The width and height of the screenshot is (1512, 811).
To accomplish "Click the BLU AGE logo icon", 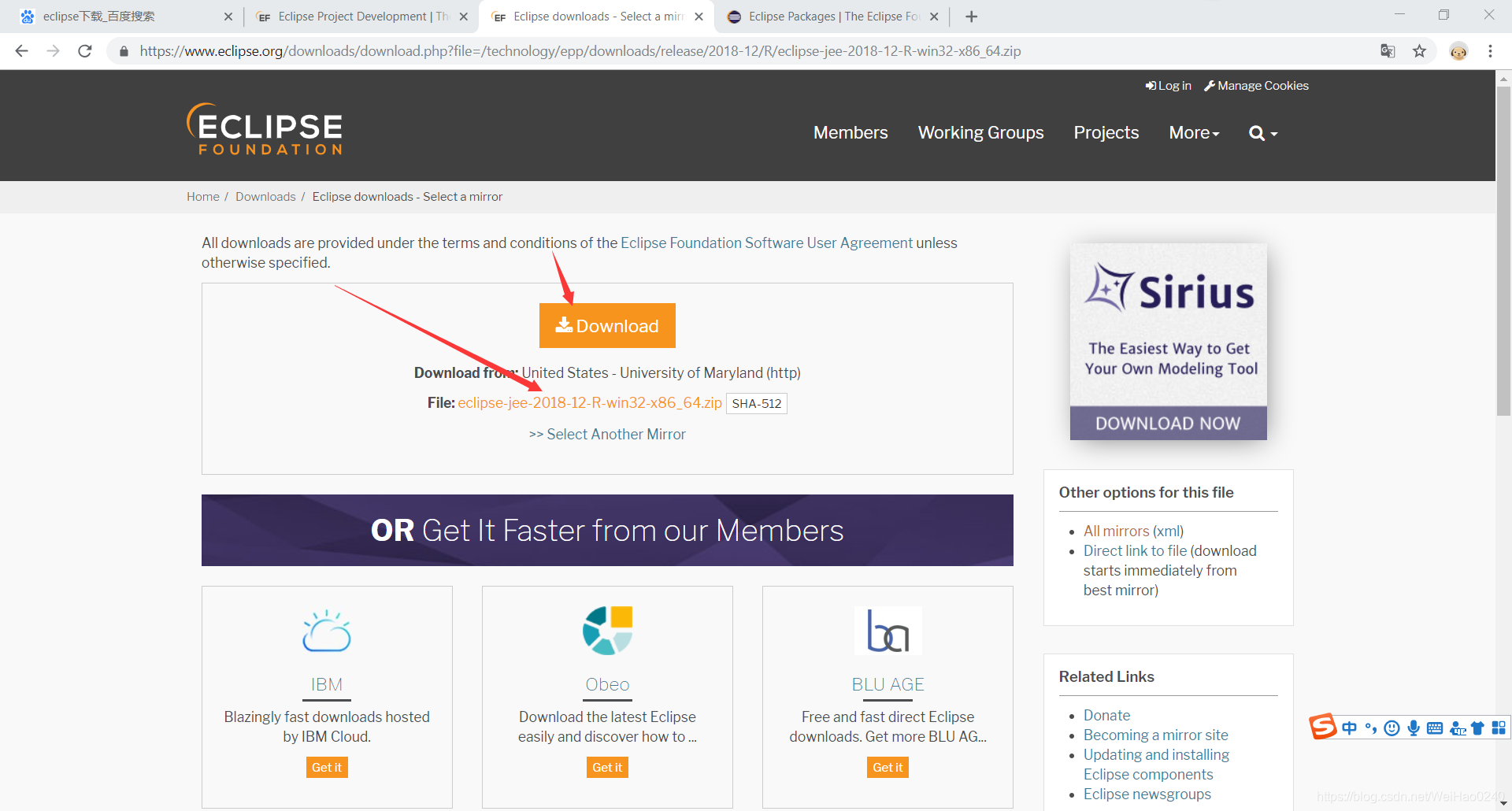I will tap(888, 631).
